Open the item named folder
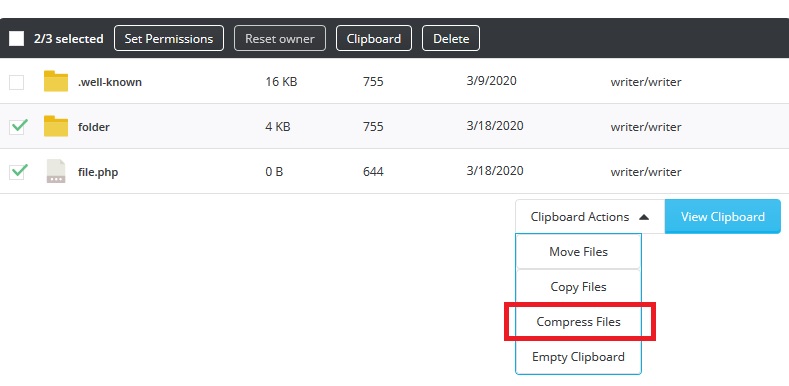This screenshot has height=386, width=789. [94, 127]
